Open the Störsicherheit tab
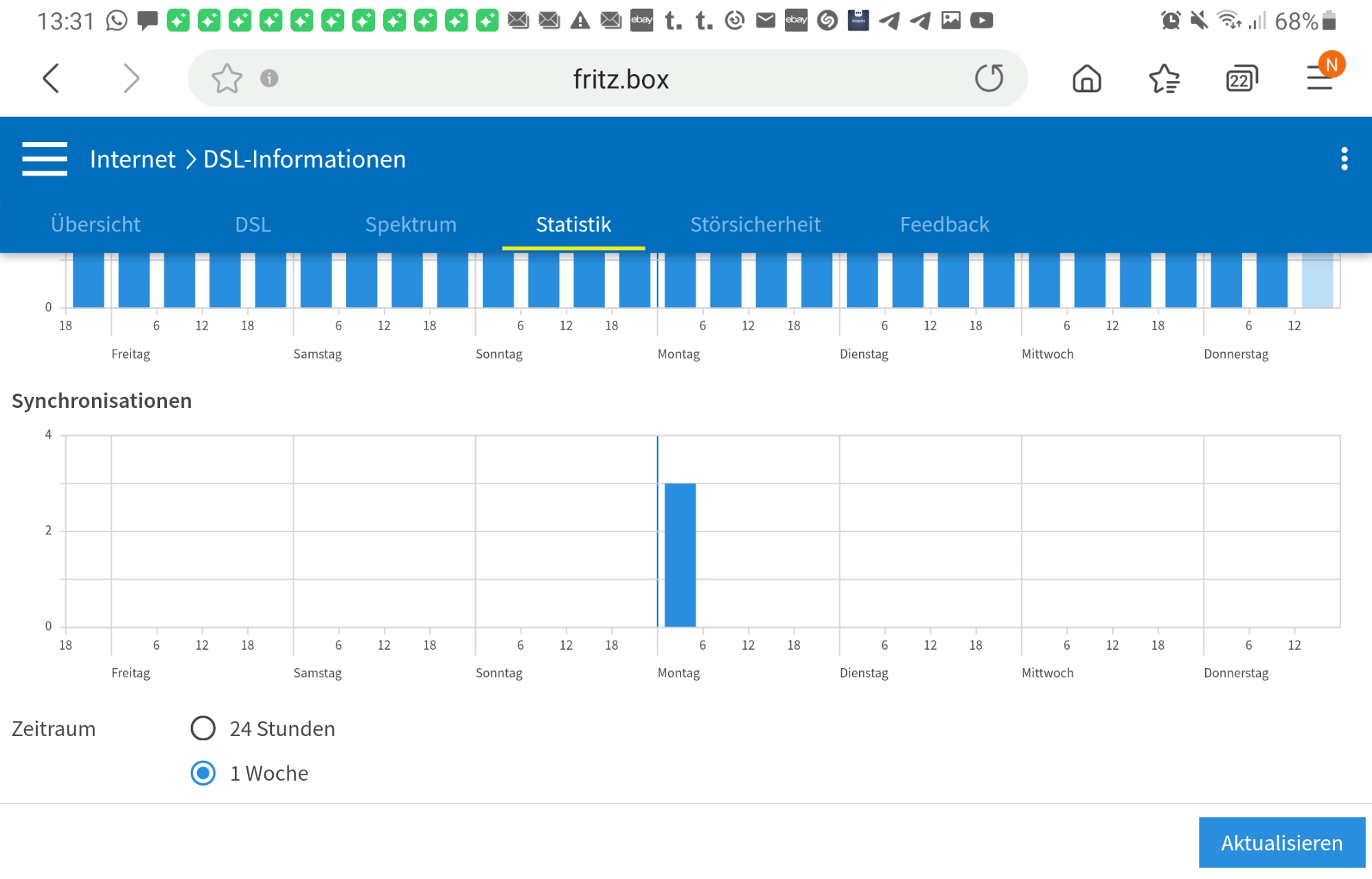 (755, 225)
